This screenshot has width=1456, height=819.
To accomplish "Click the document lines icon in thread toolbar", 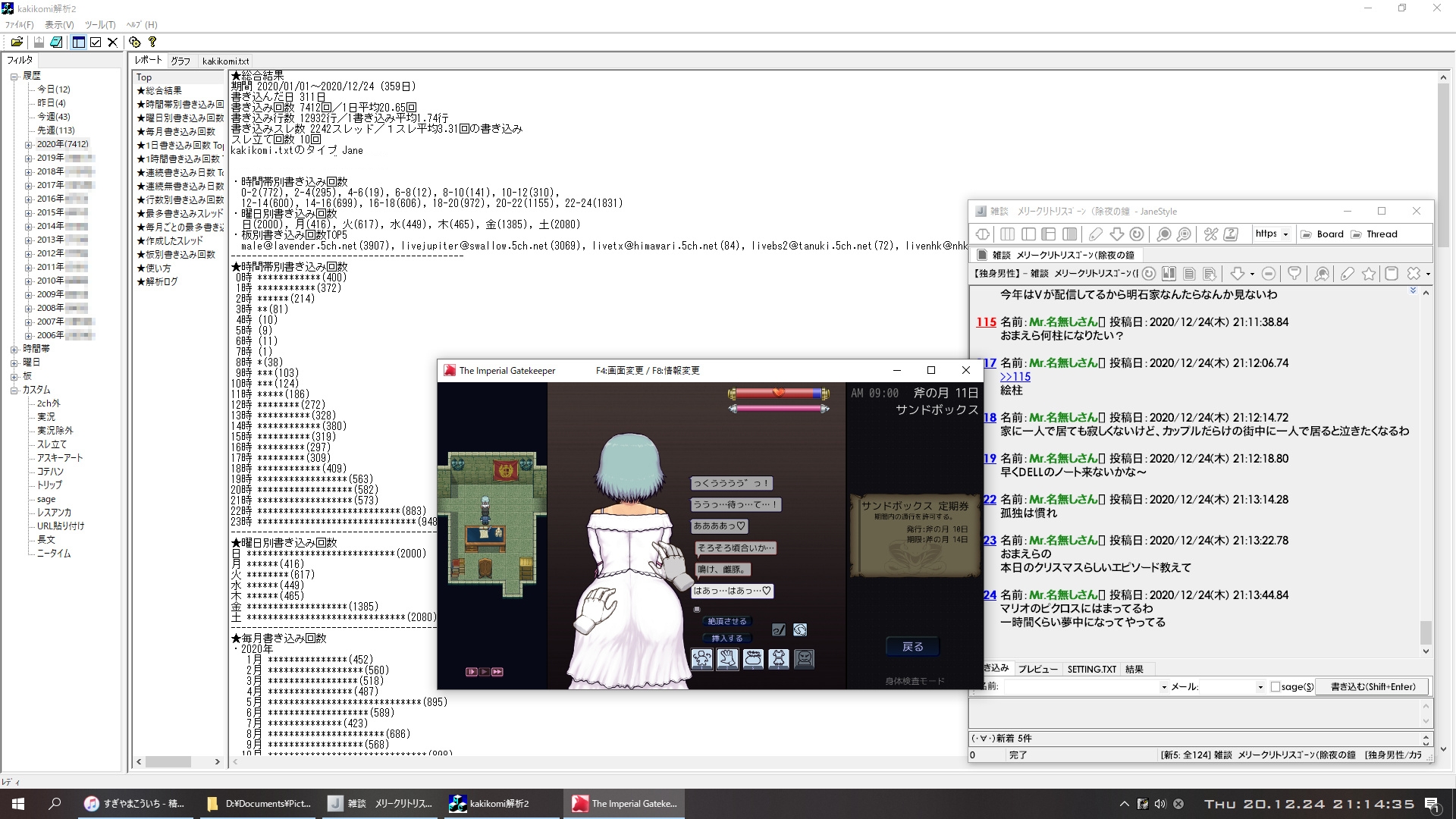I will [x=1190, y=274].
